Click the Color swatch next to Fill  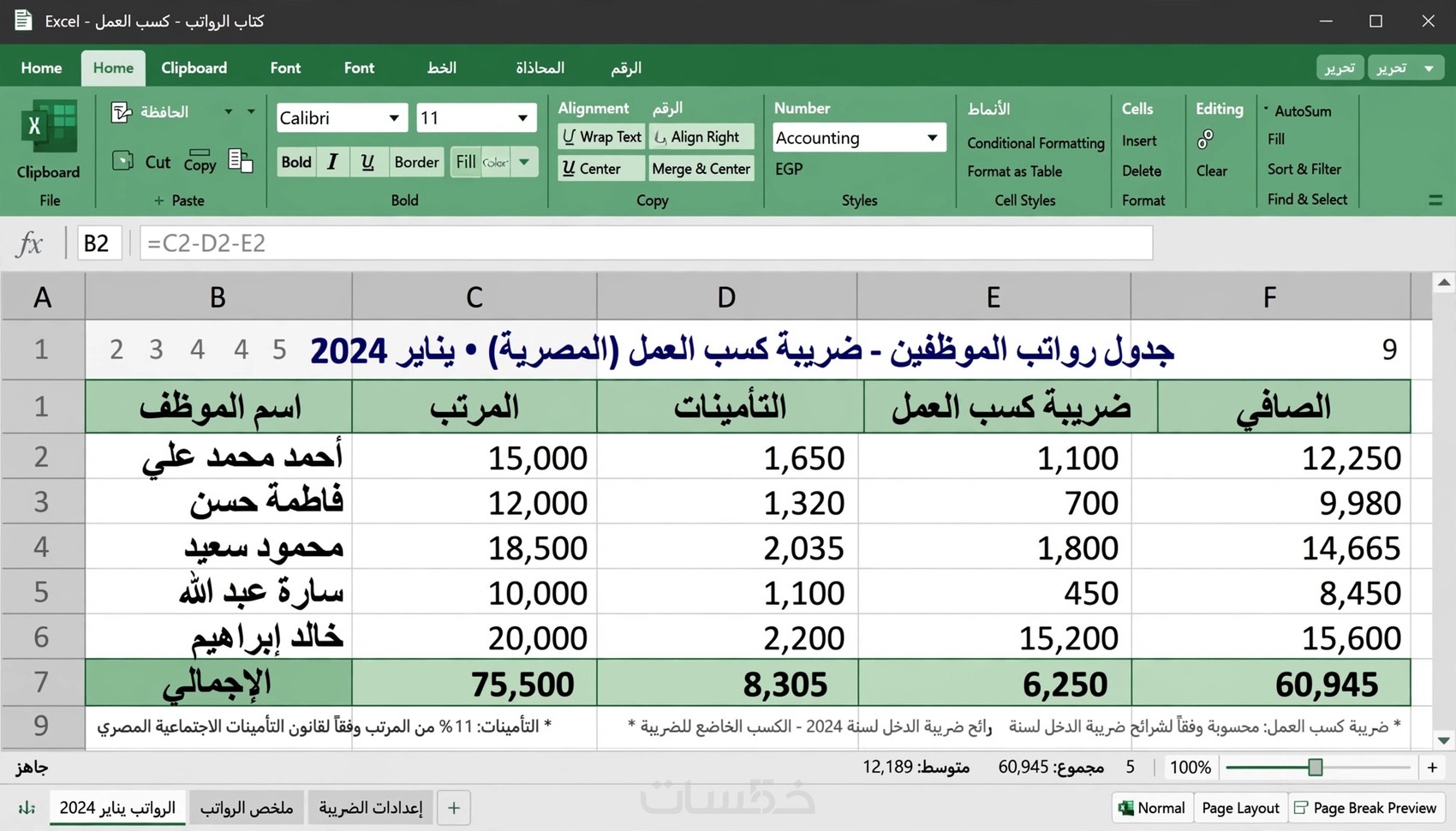point(495,162)
